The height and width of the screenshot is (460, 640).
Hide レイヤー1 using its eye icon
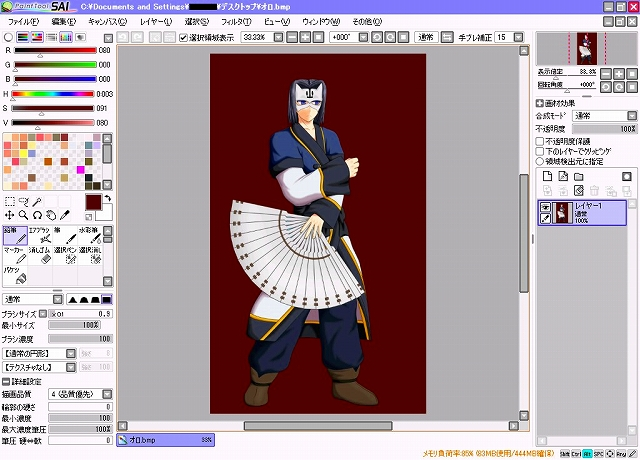click(546, 207)
